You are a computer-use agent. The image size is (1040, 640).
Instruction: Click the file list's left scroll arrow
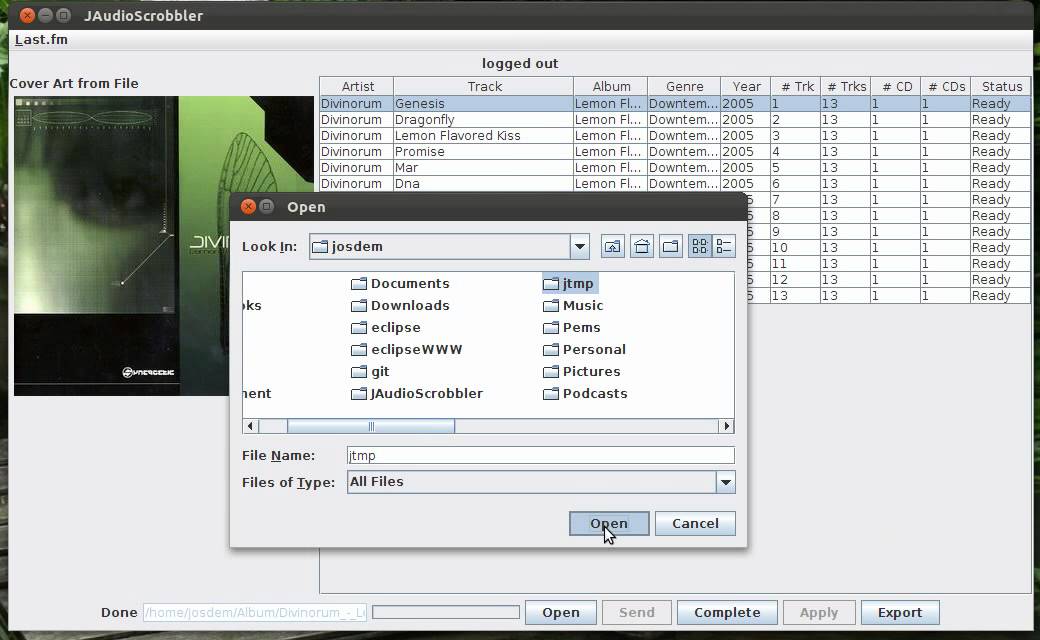250,426
